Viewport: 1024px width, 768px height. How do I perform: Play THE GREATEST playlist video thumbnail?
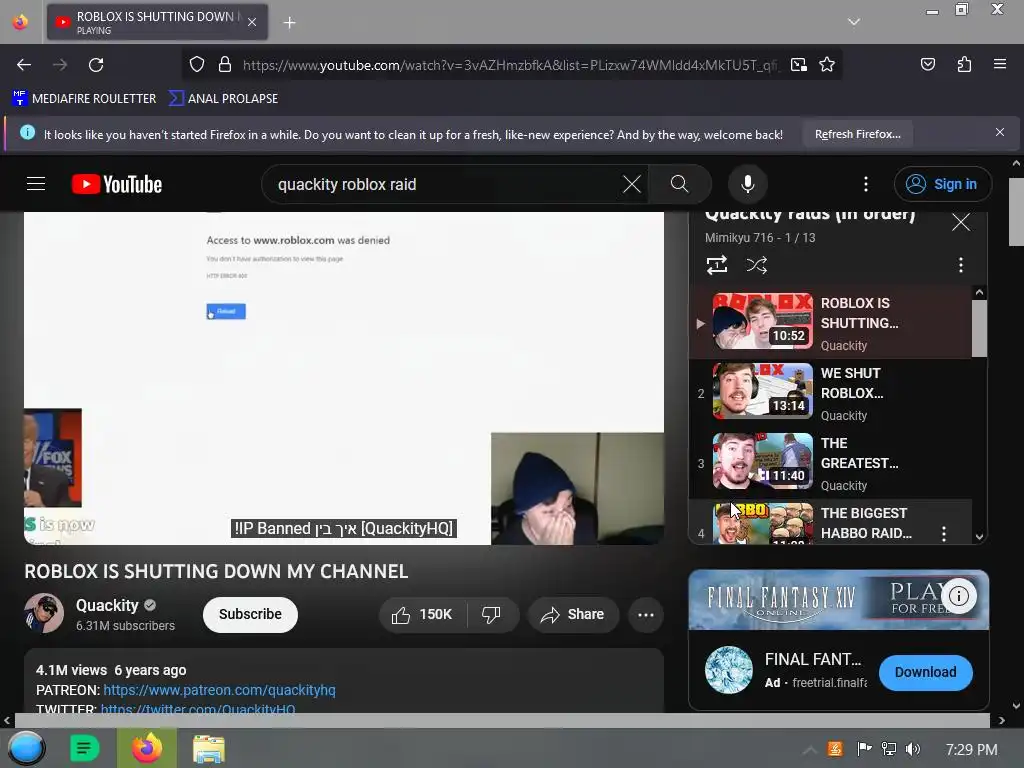coord(762,461)
